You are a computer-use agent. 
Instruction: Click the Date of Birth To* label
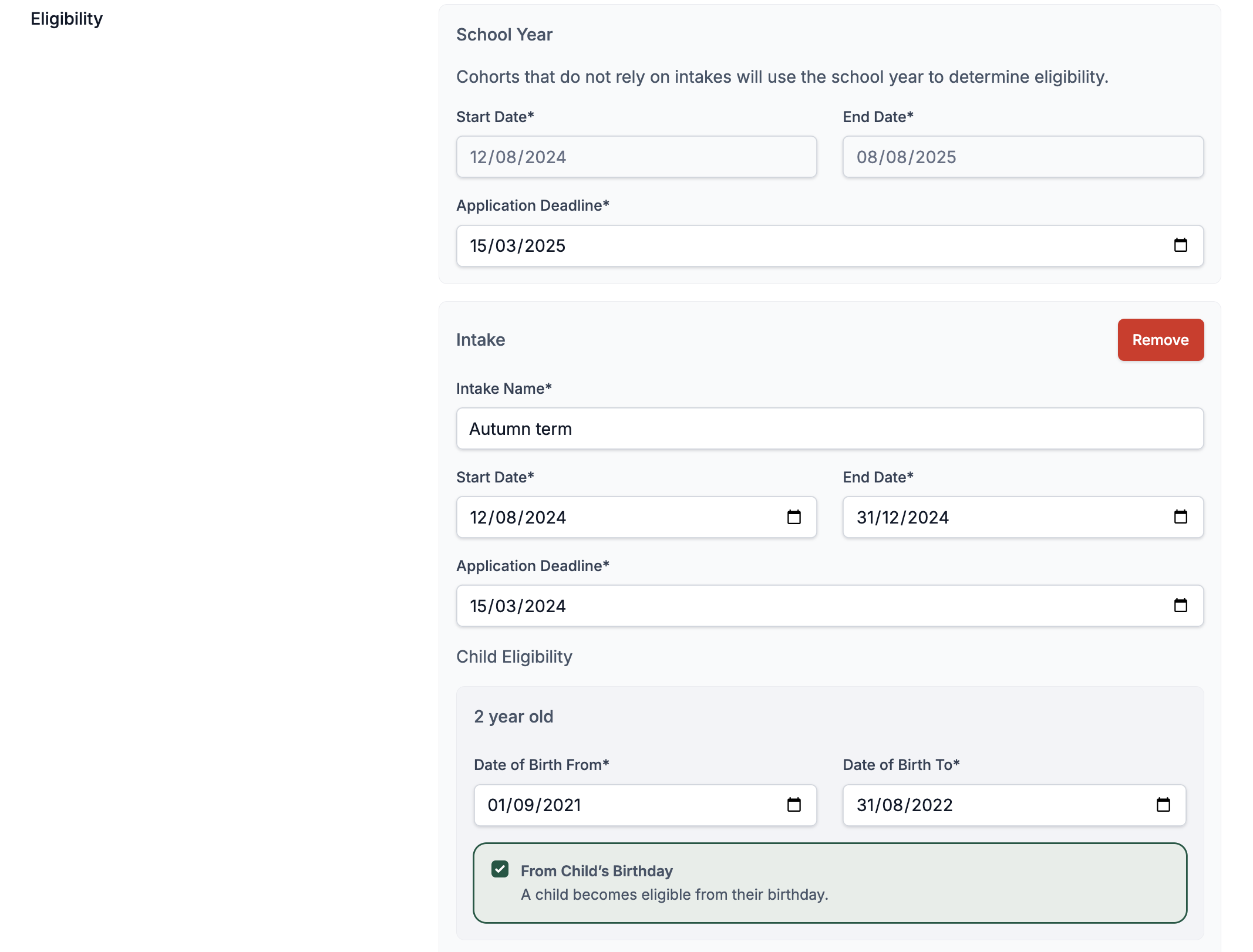coord(901,765)
